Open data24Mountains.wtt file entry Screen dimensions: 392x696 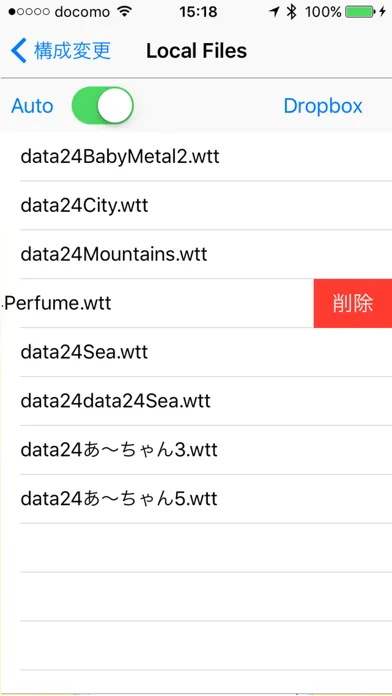pos(196,254)
